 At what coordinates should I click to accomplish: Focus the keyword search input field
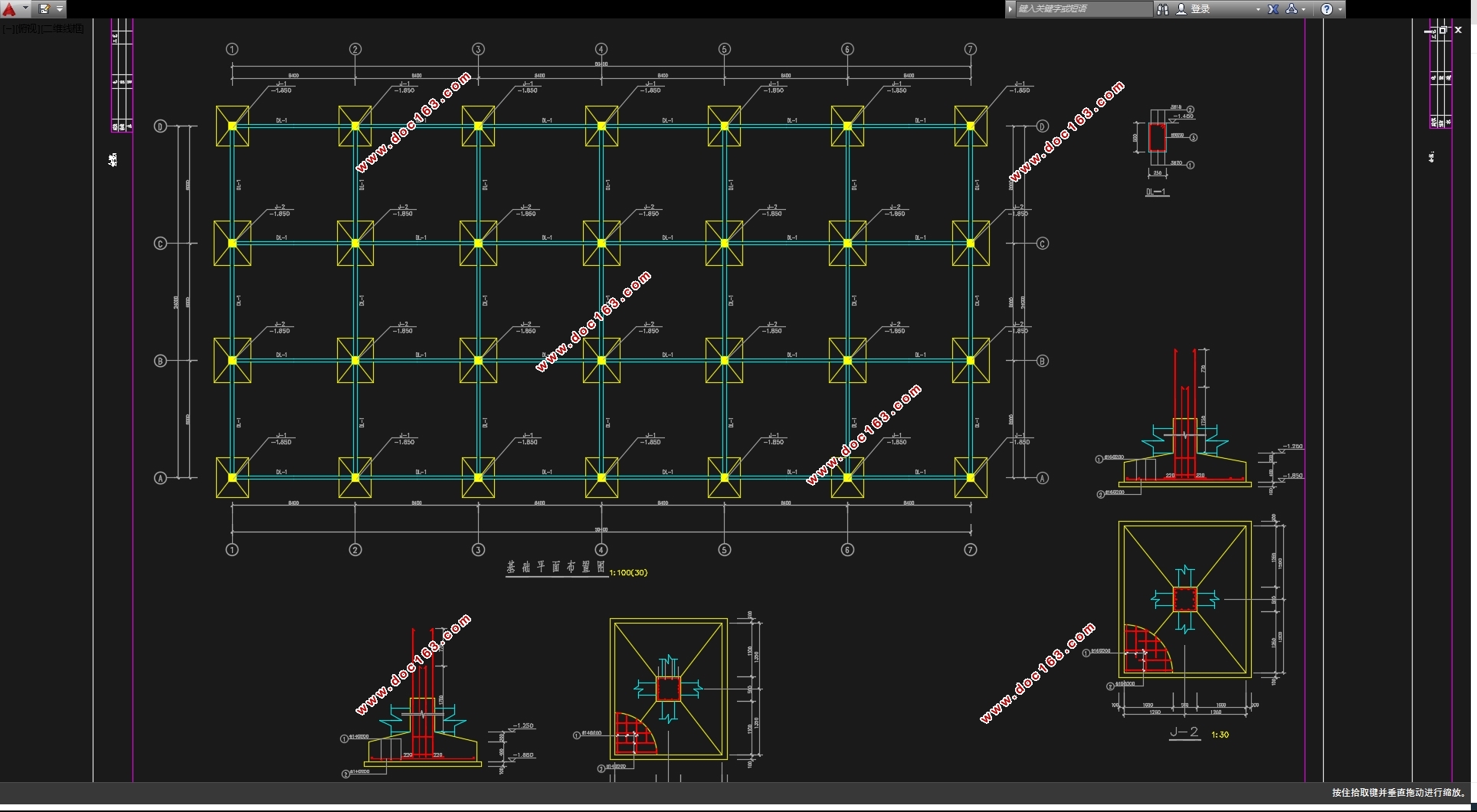pyautogui.click(x=1082, y=9)
